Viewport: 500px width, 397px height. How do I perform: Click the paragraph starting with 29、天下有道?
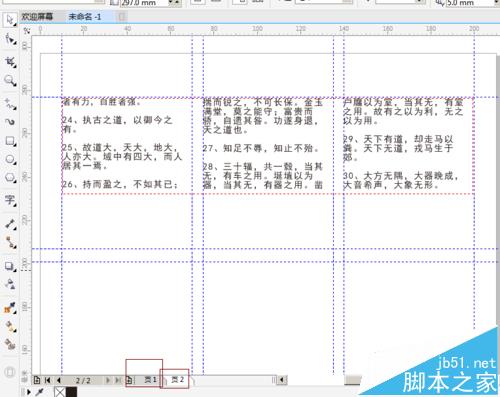pos(398,148)
